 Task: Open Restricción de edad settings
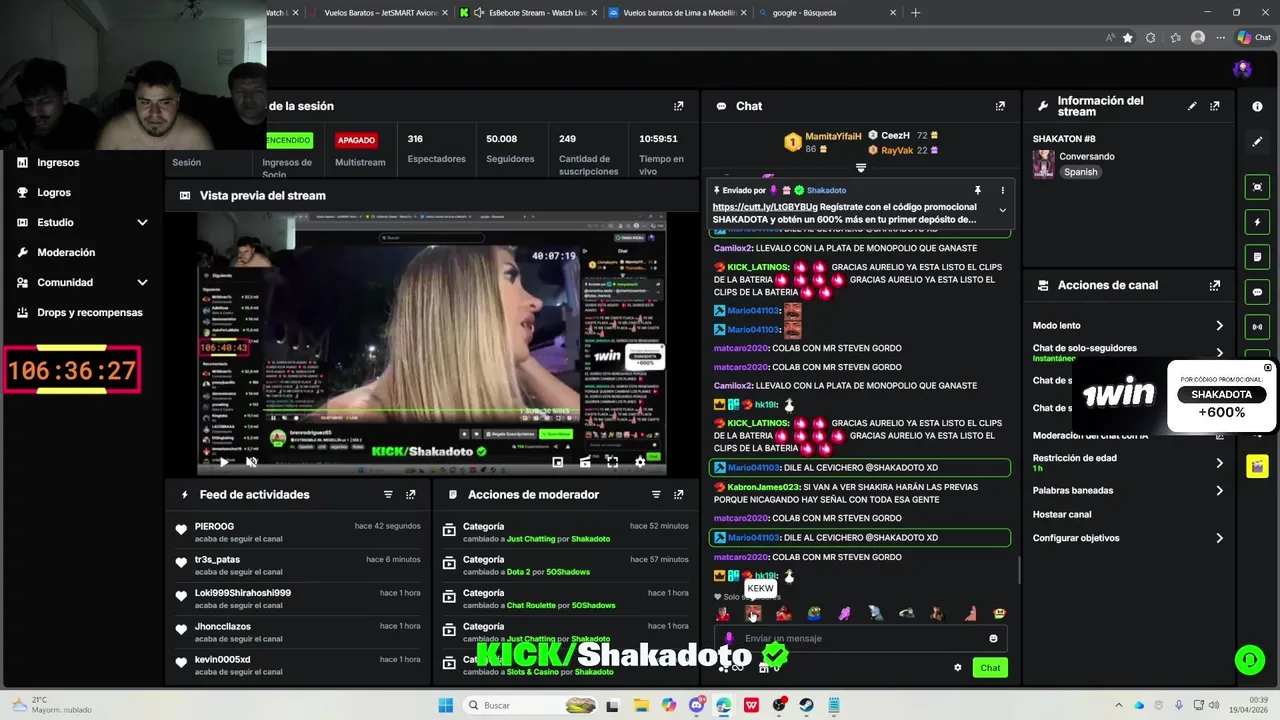click(x=1128, y=462)
